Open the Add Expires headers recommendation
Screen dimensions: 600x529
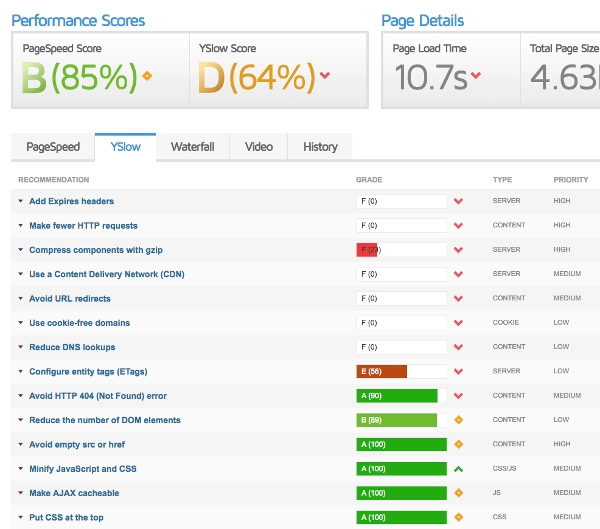click(72, 201)
